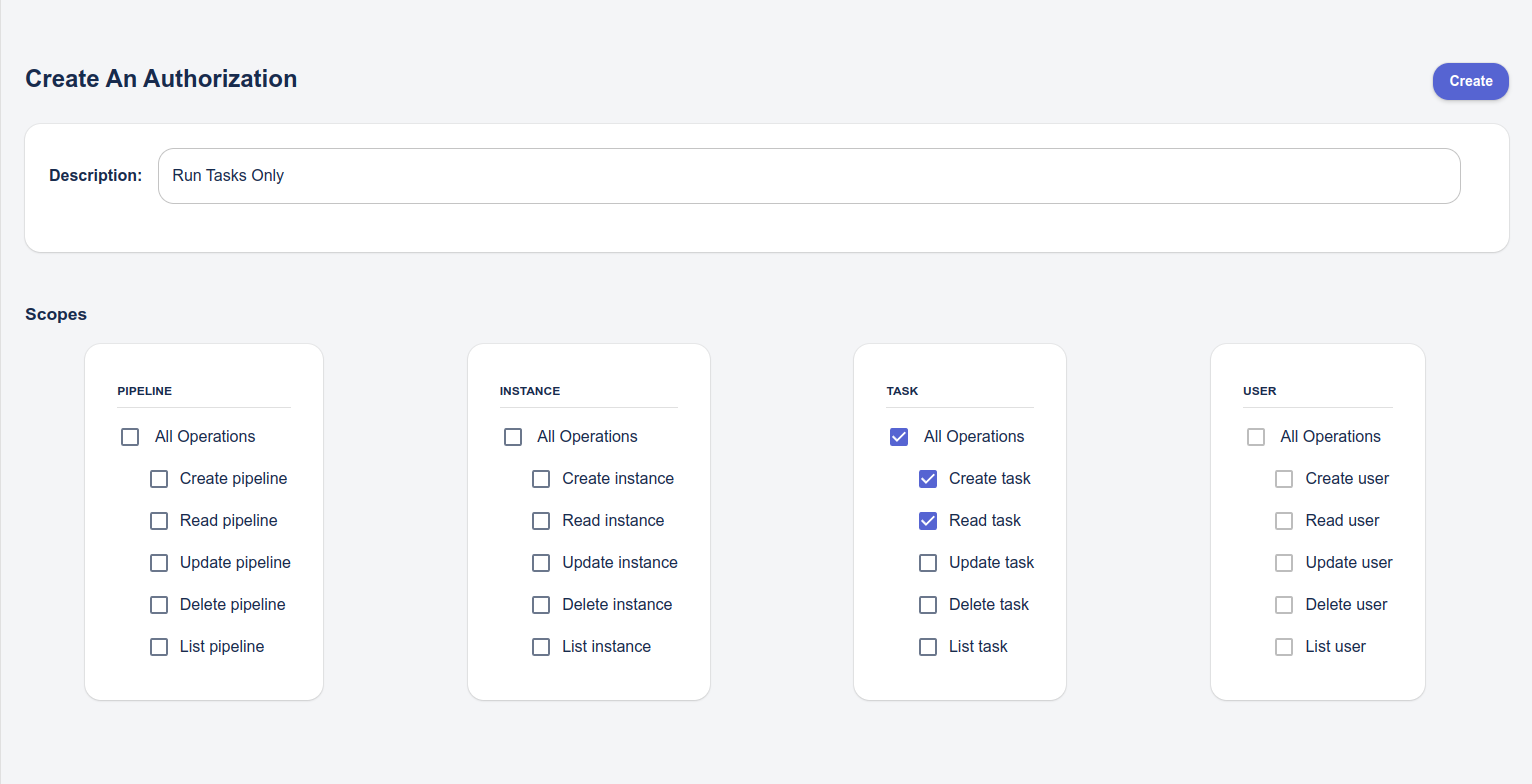Select the Update user checkbox
Screen dimensions: 1532x784
[1284, 563]
